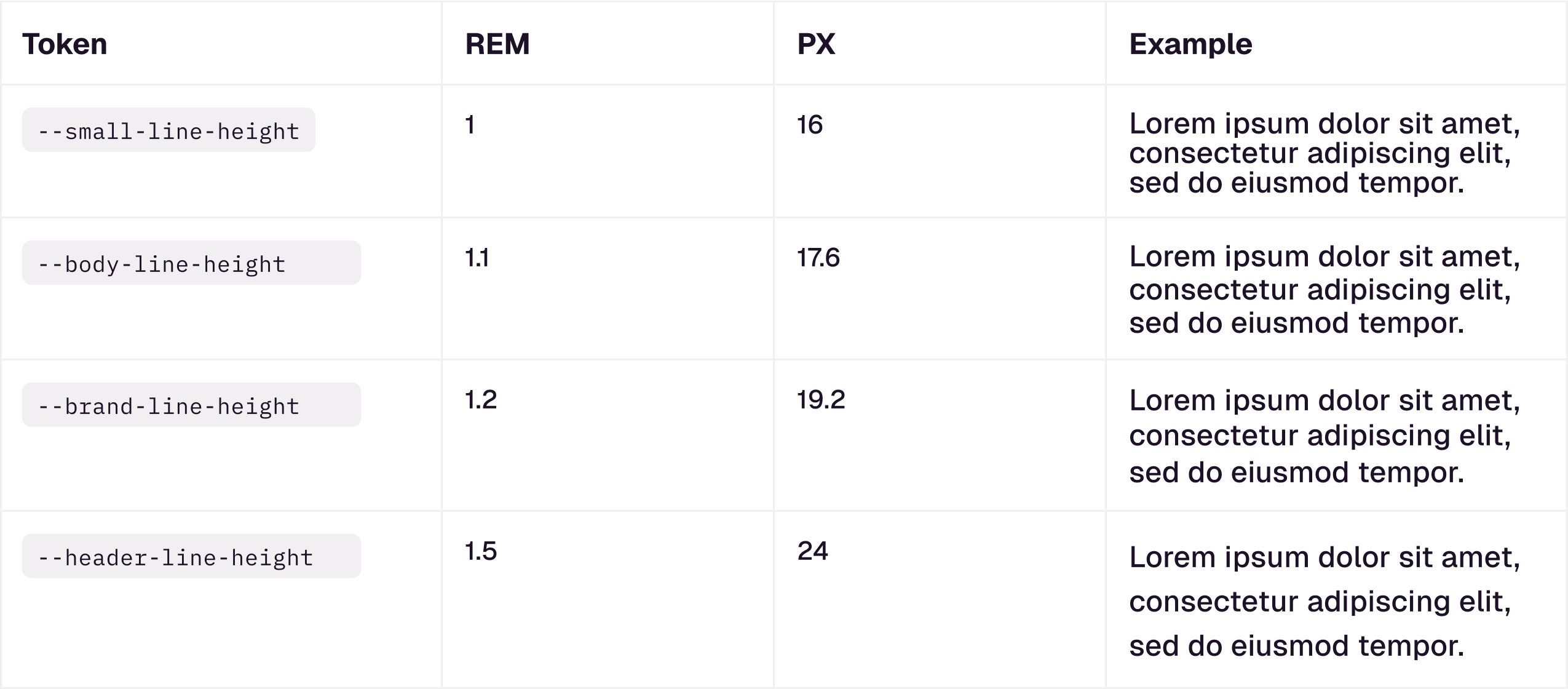Click the PX value 19.2
Screen dimensions: 1568x689
click(821, 400)
